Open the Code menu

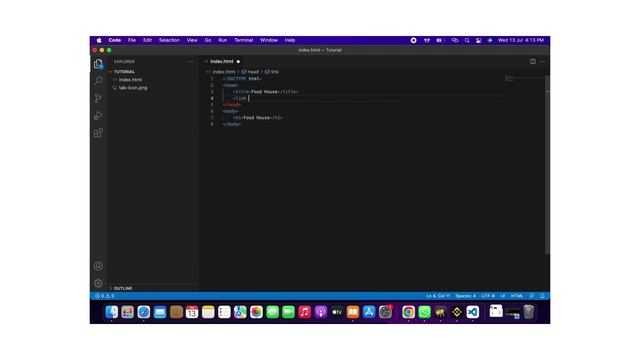[x=115, y=40]
